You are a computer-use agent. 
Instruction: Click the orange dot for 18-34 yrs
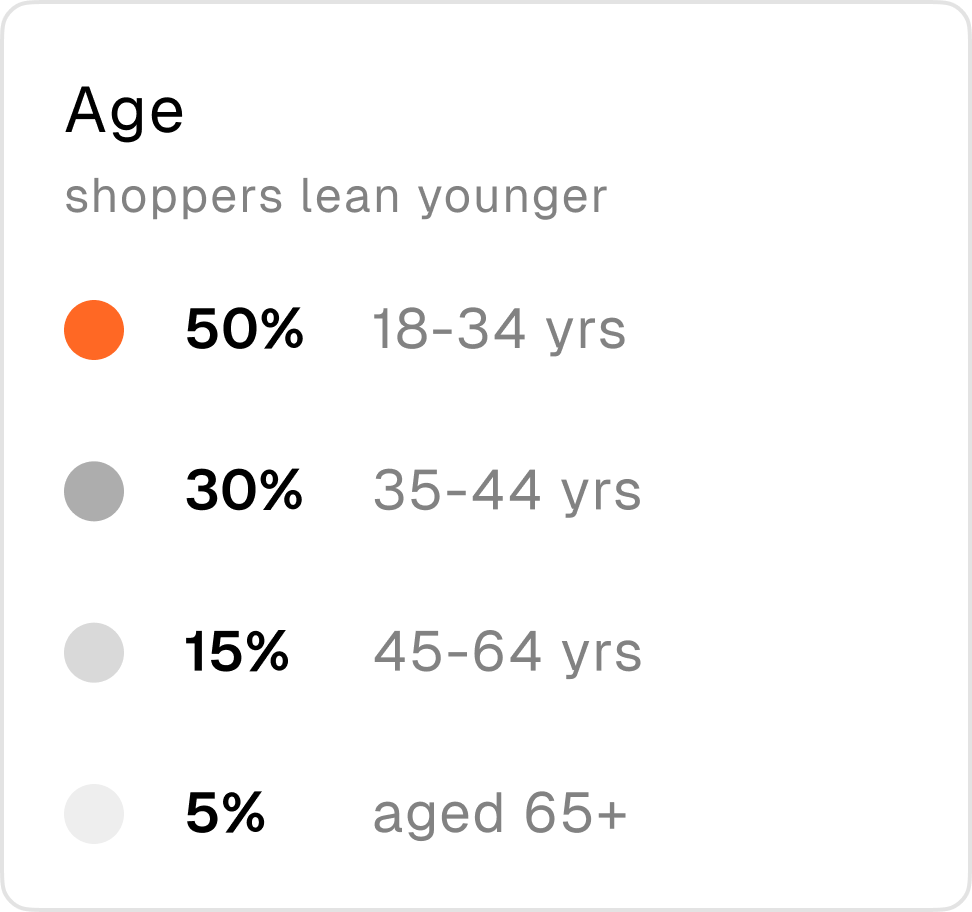(94, 330)
